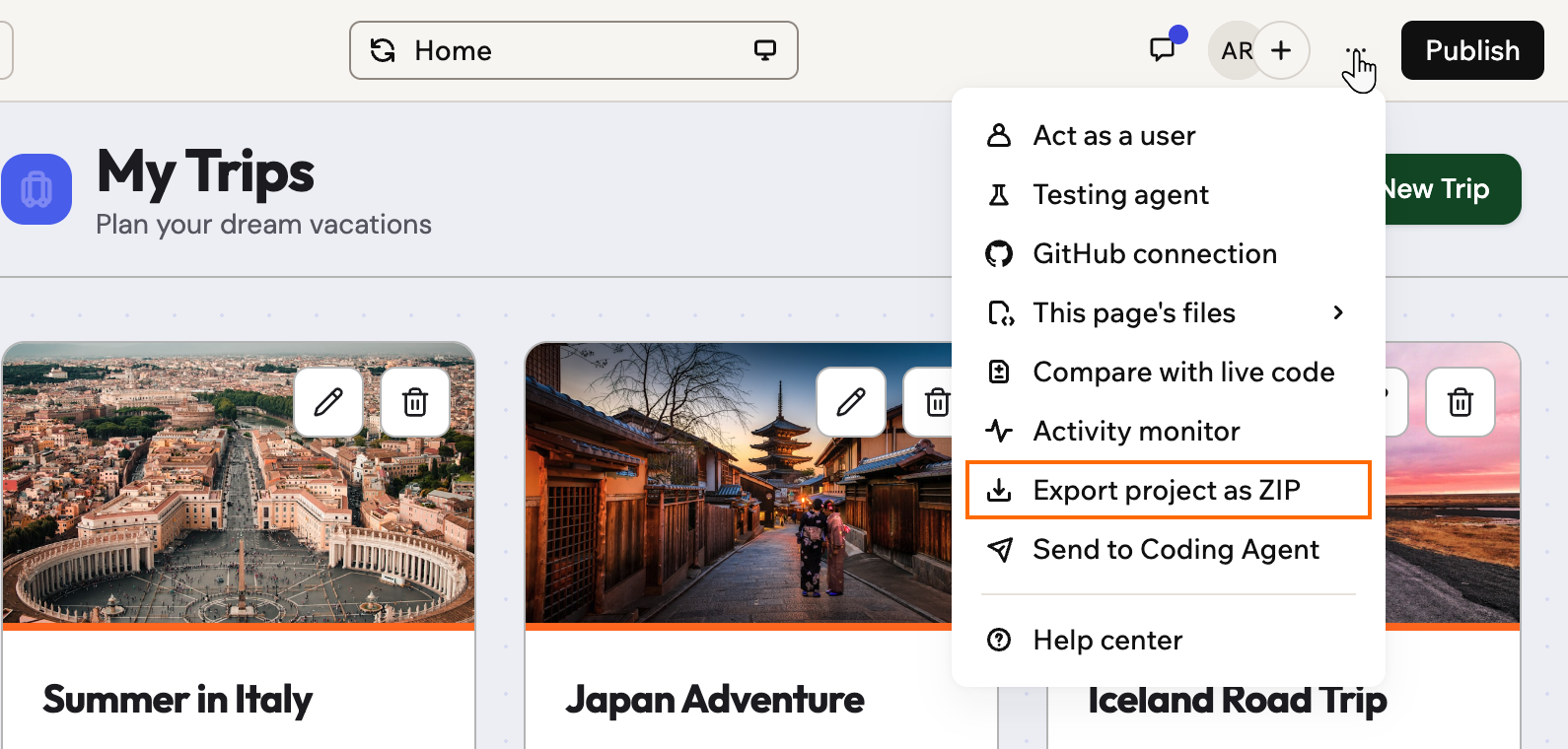Publish the app
Viewport: 1568px width, 749px height.
click(x=1472, y=50)
